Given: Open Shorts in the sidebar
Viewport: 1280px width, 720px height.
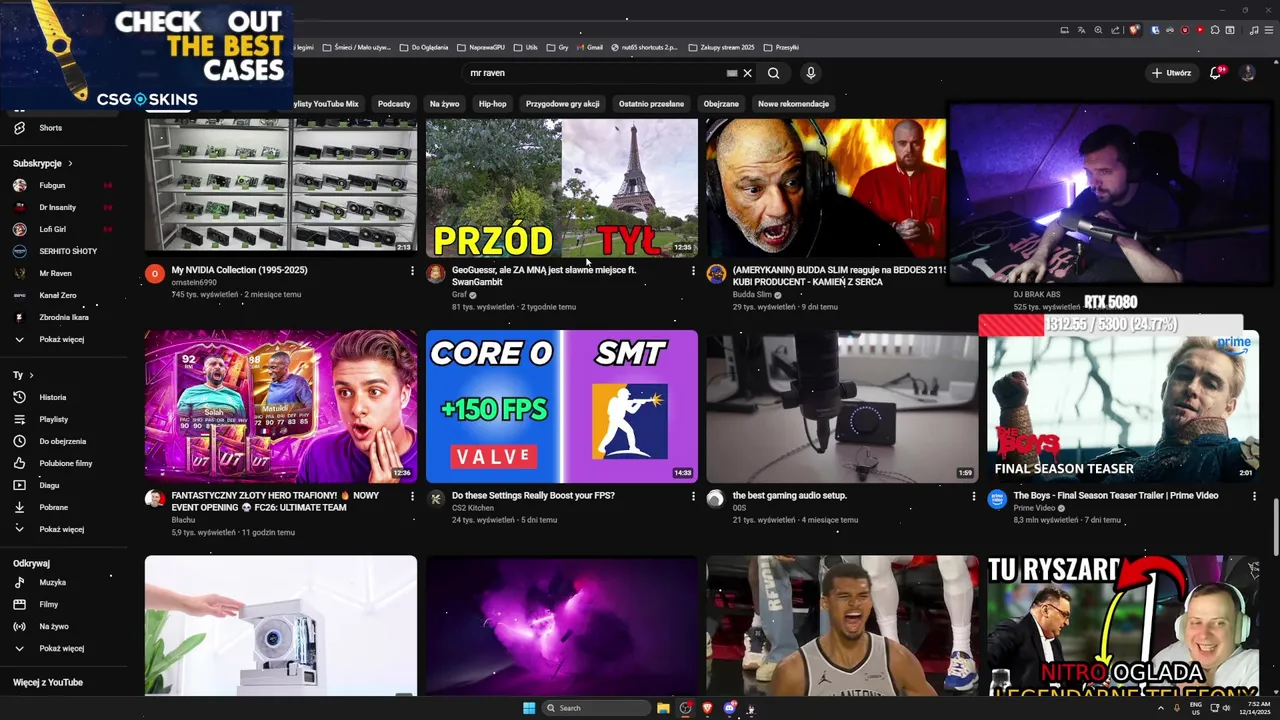Looking at the screenshot, I should point(50,128).
